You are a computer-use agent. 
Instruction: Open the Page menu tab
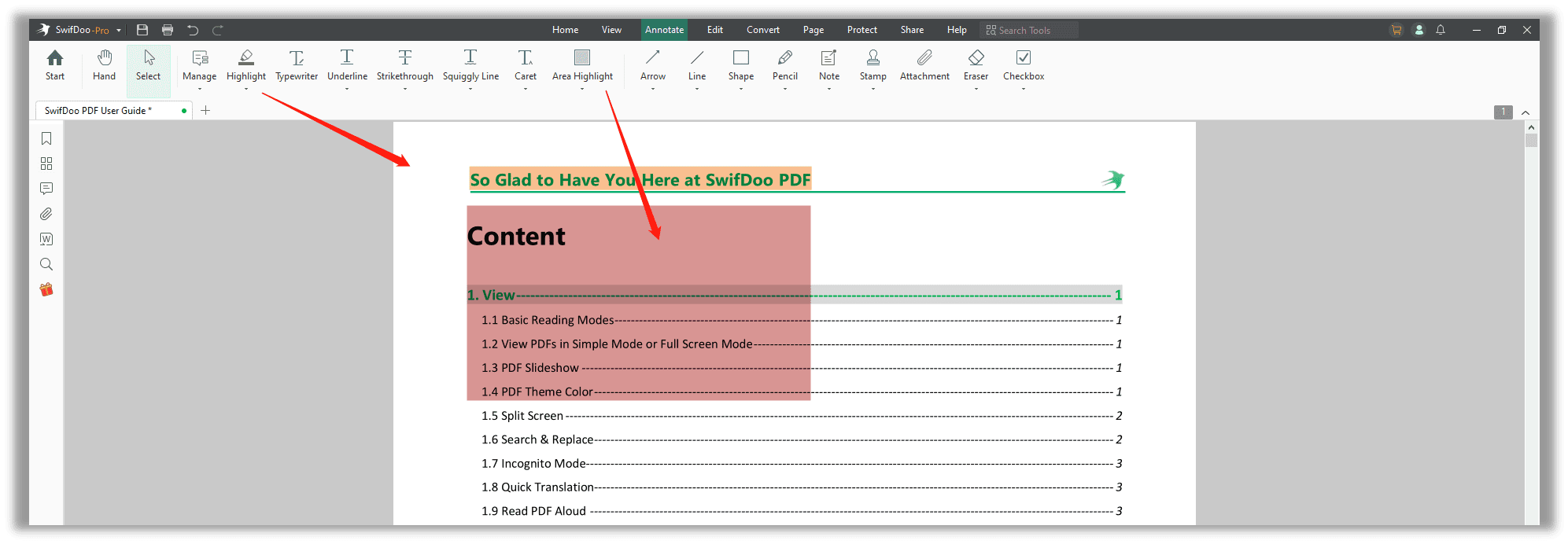coord(814,30)
